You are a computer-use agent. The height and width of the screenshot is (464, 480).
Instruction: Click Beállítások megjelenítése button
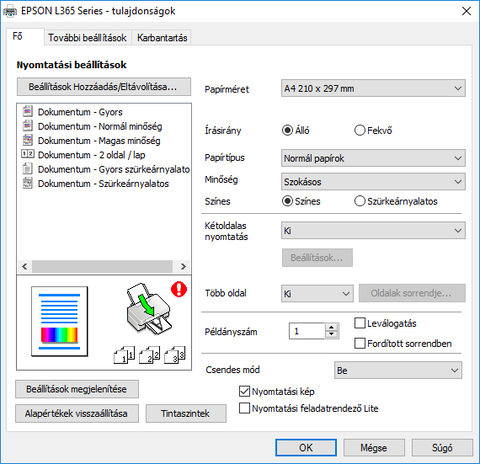[x=77, y=389]
